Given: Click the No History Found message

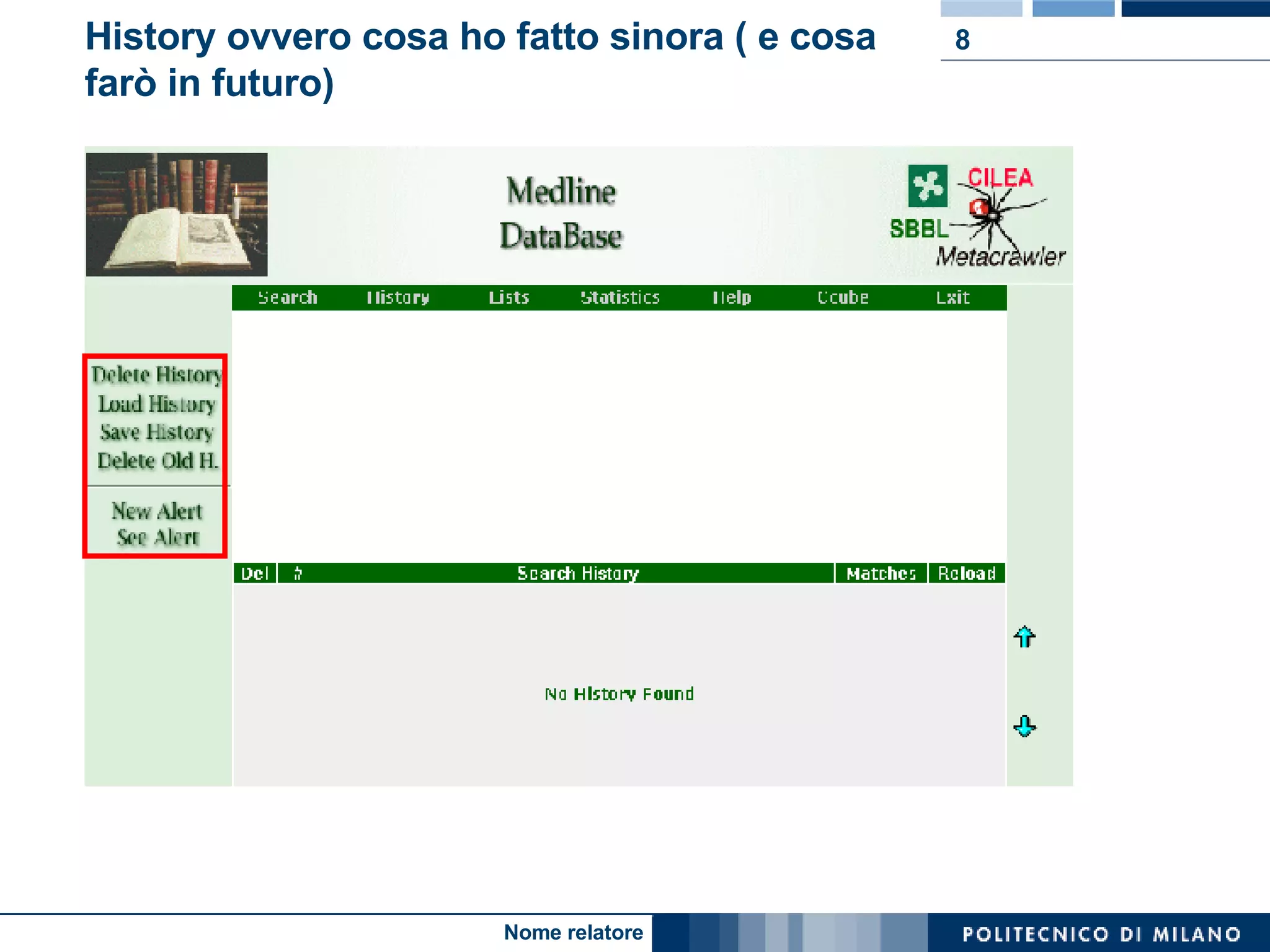Looking at the screenshot, I should pyautogui.click(x=619, y=694).
